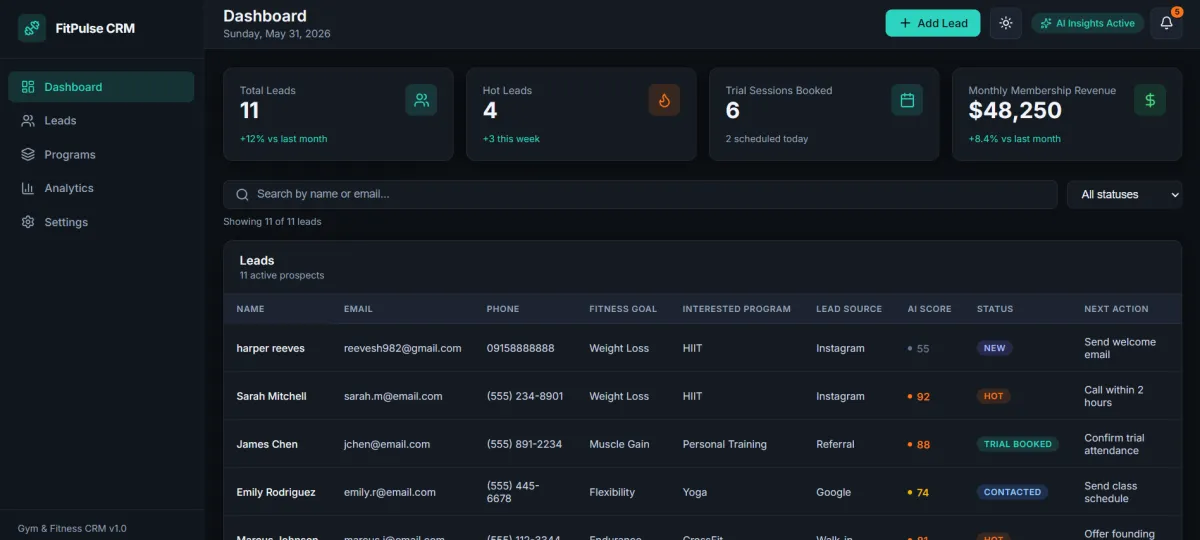Sort by NEXT ACTION column header
Screen dimensions: 1200x540
[1116, 309]
